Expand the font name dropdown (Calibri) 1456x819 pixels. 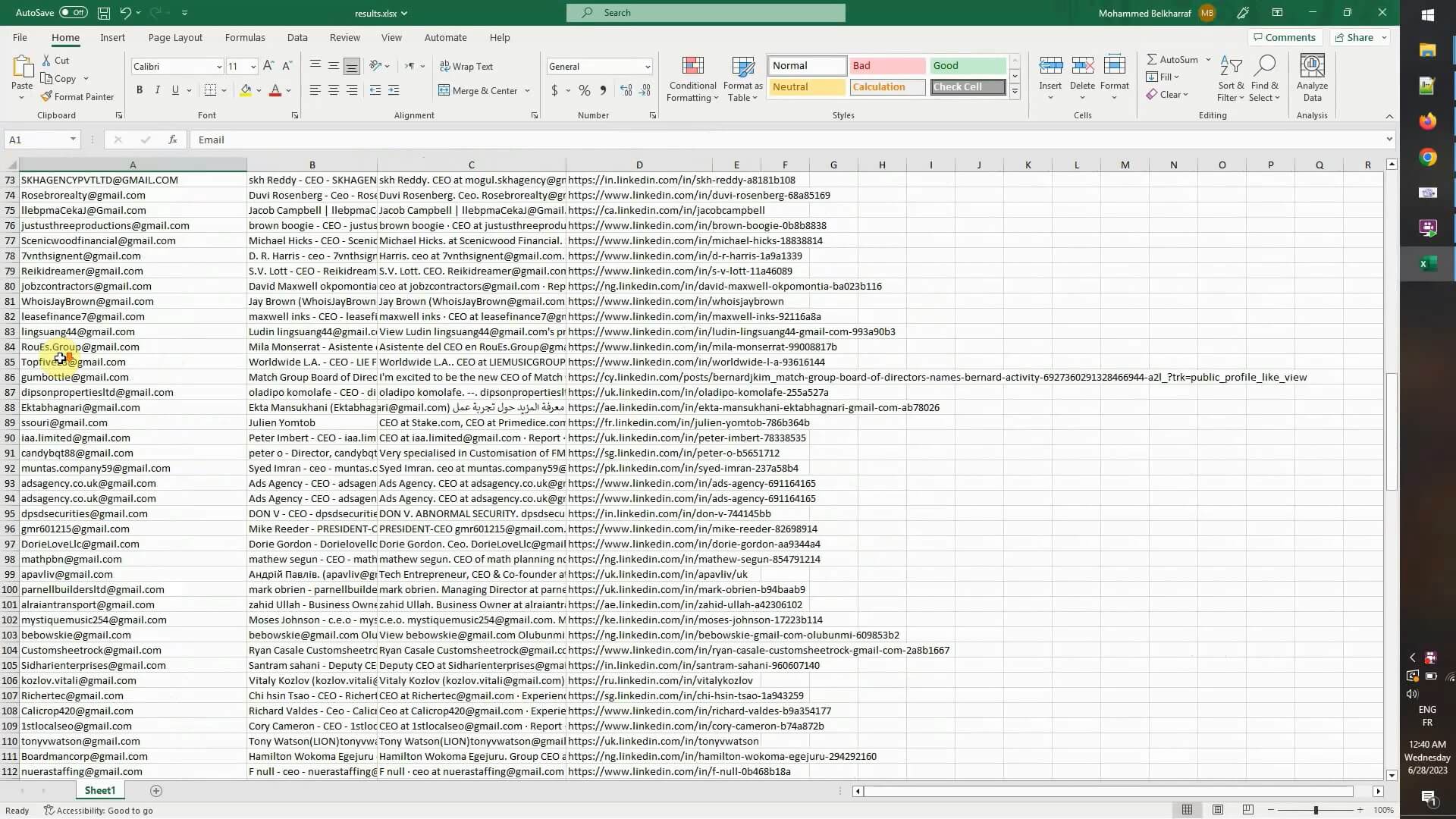click(x=219, y=67)
